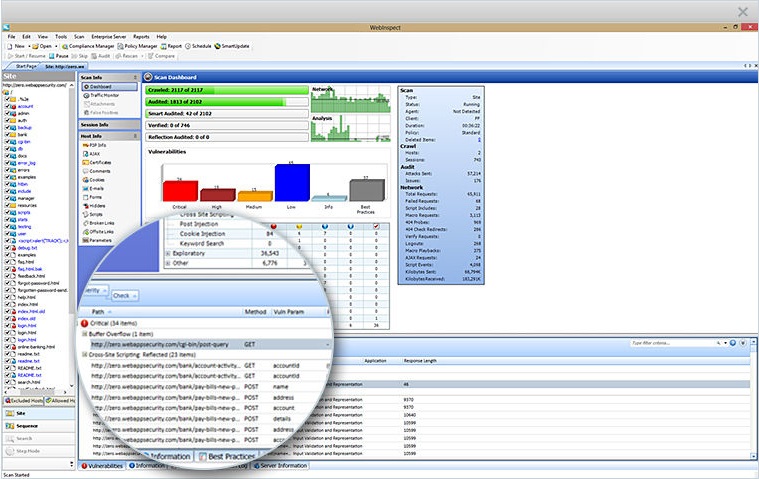
Task: Open Hidden under Host Info
Action: point(94,206)
